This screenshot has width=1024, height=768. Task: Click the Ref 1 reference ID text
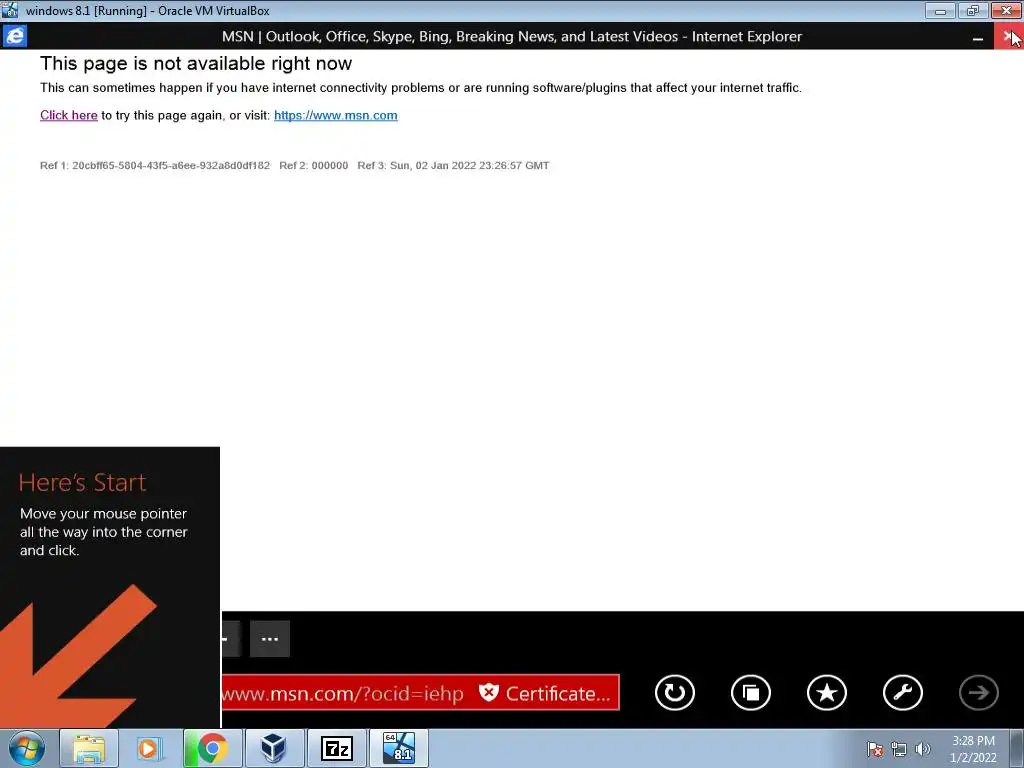click(155, 166)
